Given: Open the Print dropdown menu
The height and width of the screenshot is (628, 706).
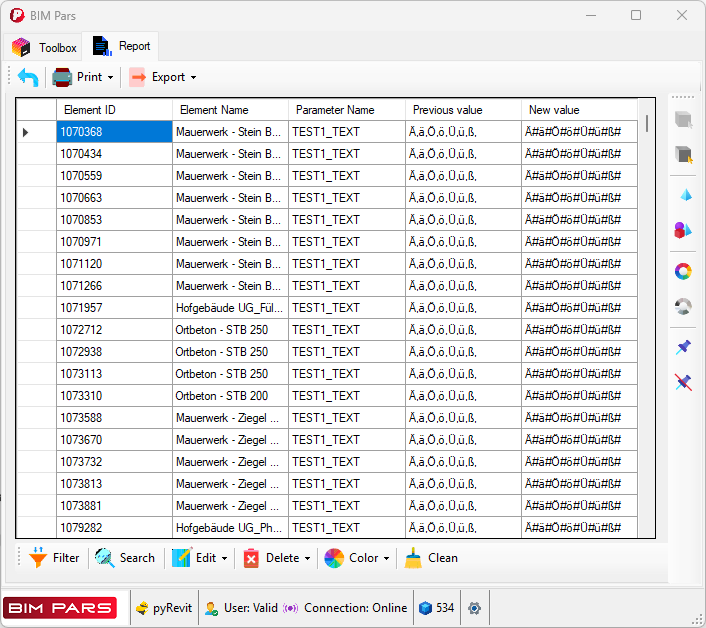Looking at the screenshot, I should click(83, 77).
